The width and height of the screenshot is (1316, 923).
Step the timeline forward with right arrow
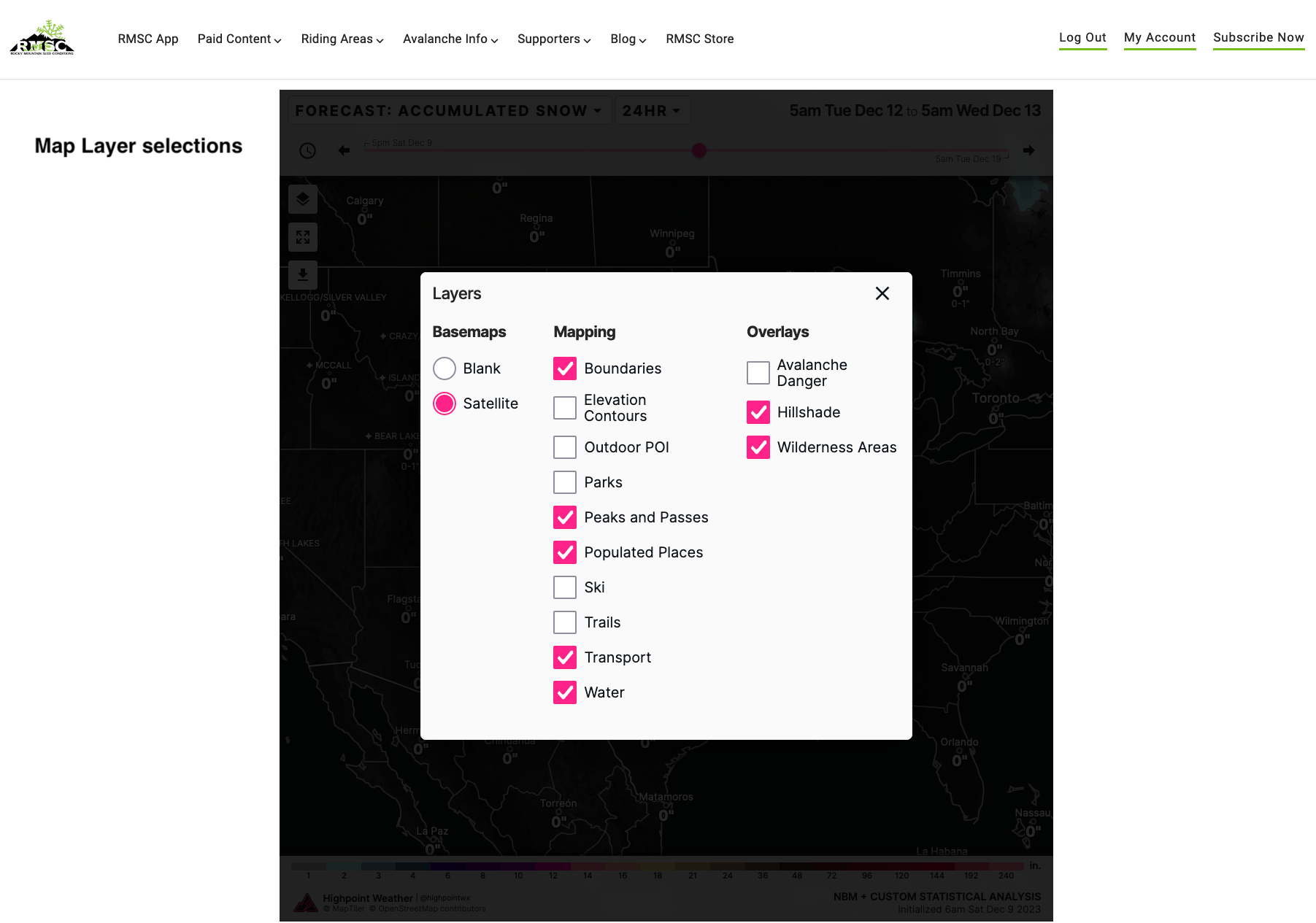pos(1028,150)
